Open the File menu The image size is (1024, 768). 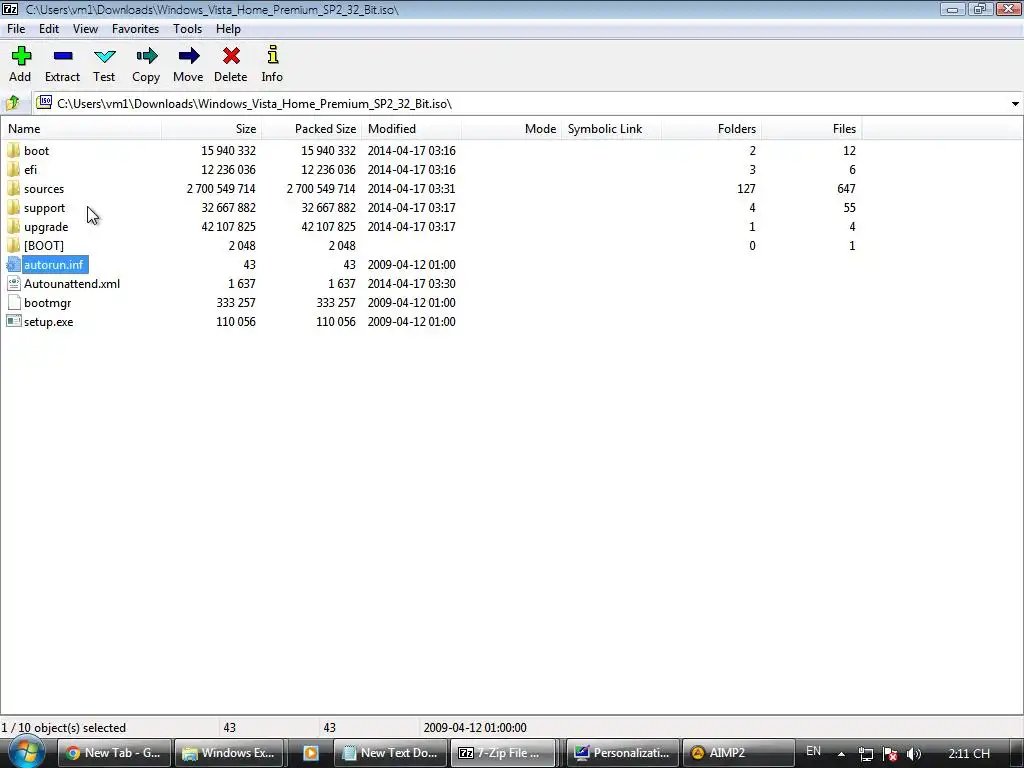[x=16, y=29]
